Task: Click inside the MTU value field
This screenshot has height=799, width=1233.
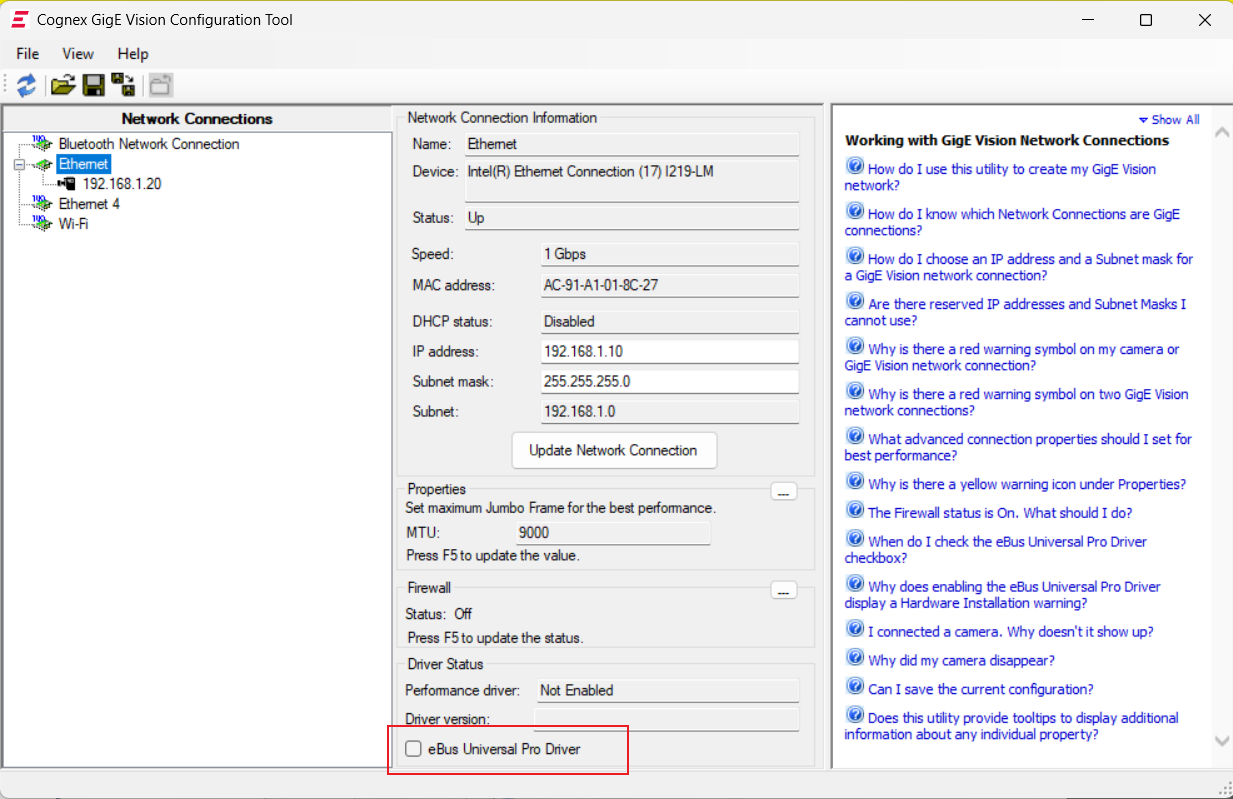Action: click(613, 532)
